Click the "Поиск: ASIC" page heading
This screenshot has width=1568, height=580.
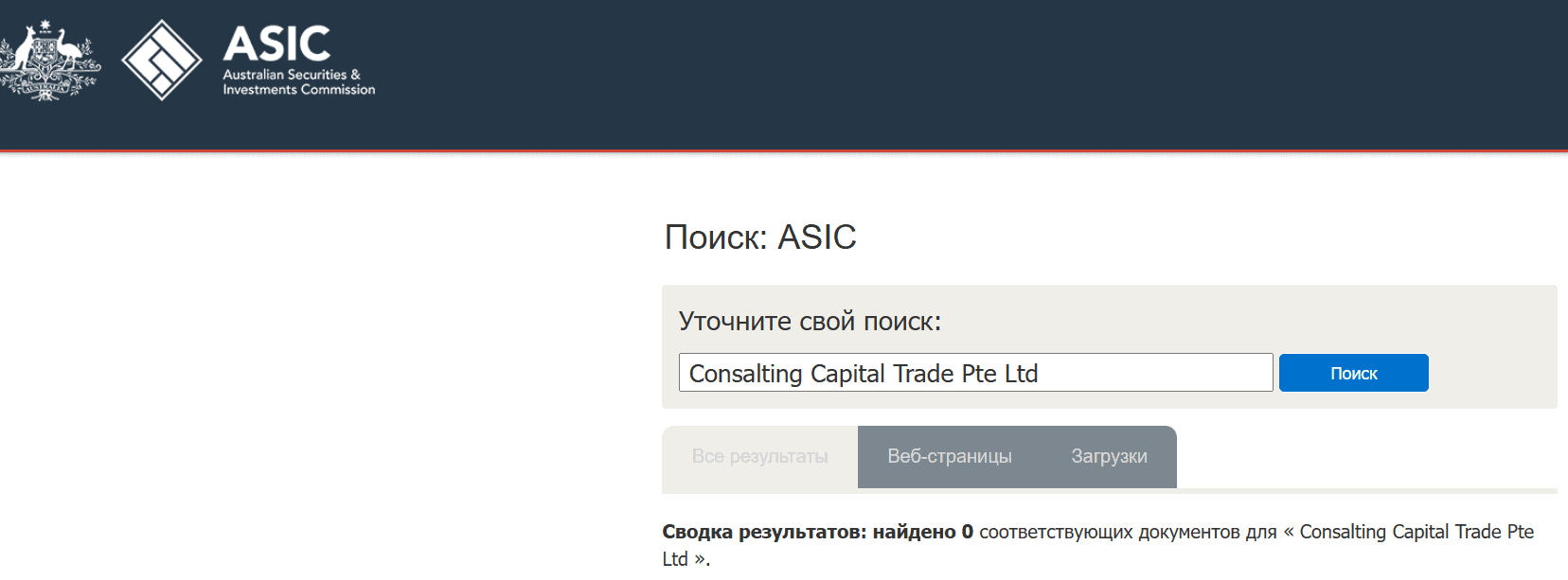(x=760, y=237)
